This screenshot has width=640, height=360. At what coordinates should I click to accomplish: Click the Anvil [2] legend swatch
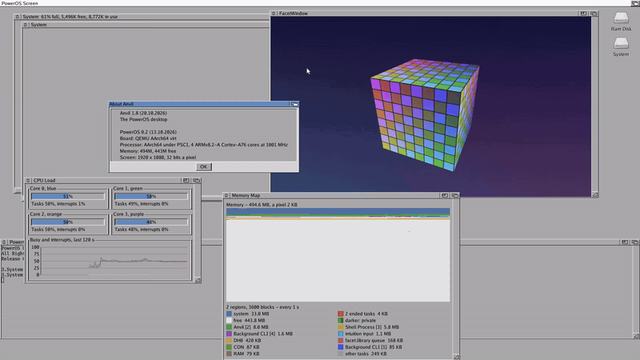point(229,327)
